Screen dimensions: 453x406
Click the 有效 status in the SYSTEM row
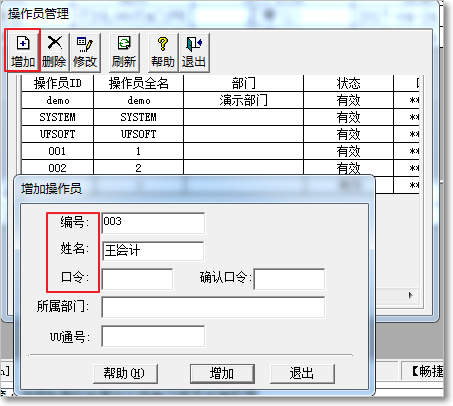click(349, 117)
